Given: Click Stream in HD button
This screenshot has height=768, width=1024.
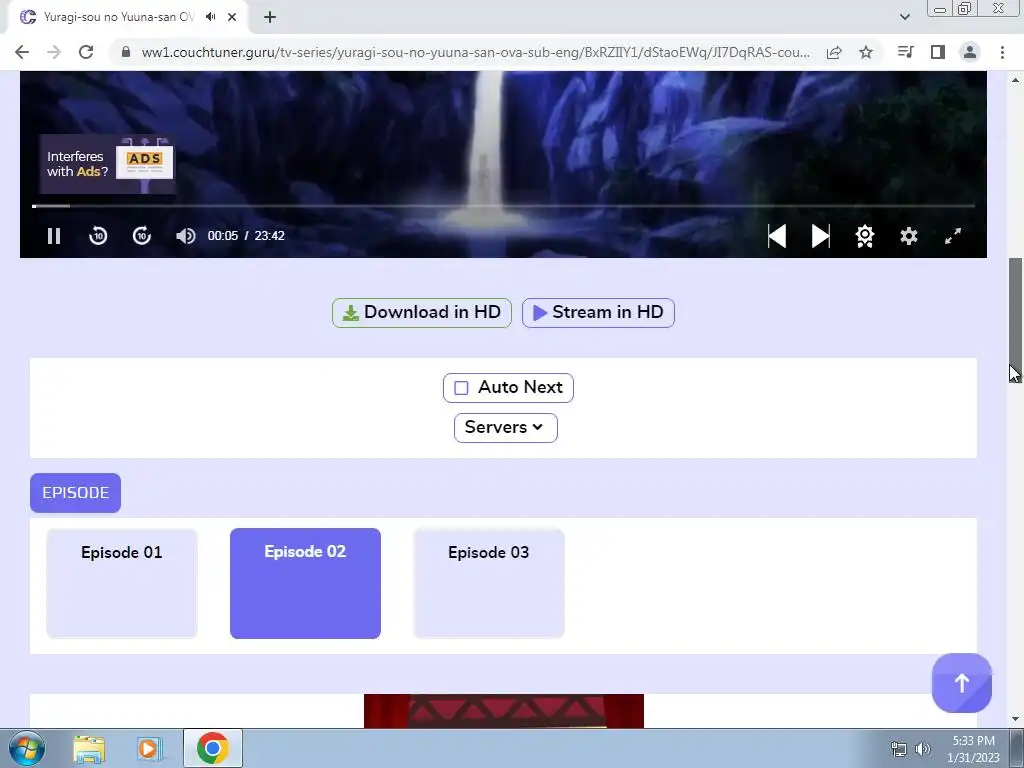Looking at the screenshot, I should [598, 313].
